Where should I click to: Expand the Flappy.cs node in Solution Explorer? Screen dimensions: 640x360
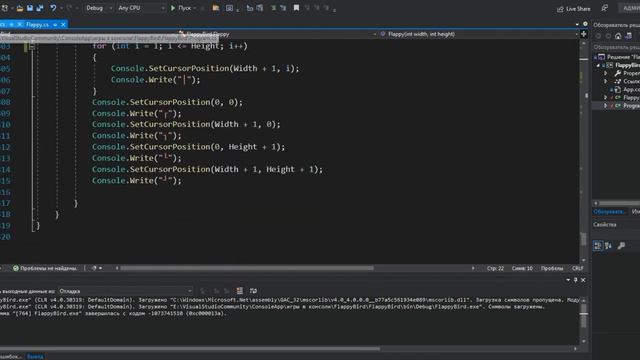pyautogui.click(x=606, y=98)
